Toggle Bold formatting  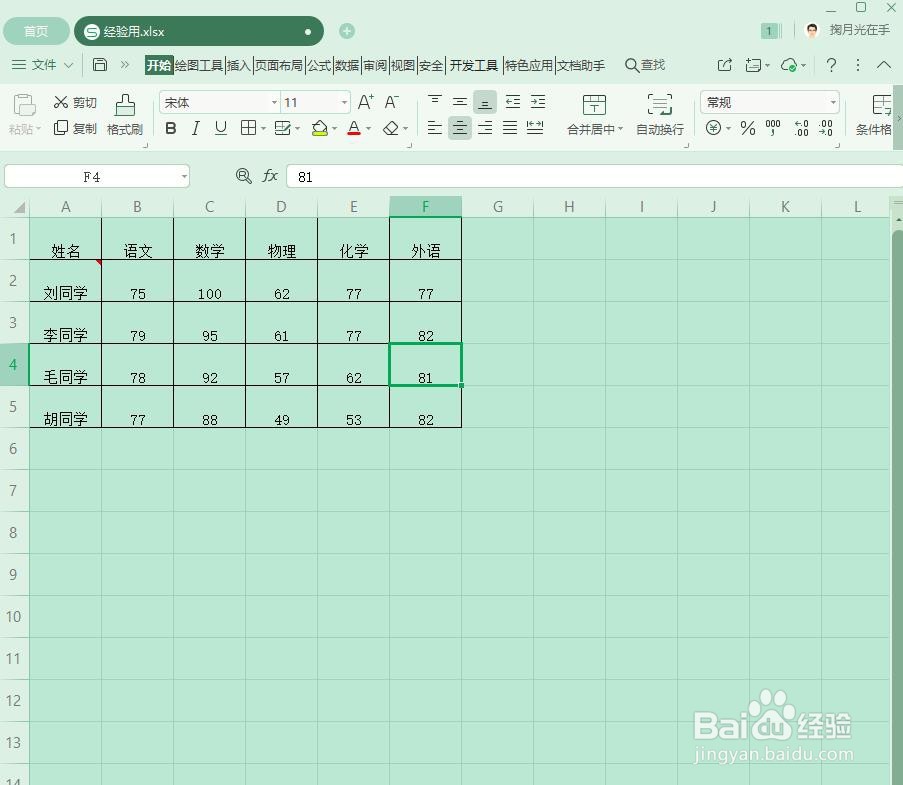point(170,128)
